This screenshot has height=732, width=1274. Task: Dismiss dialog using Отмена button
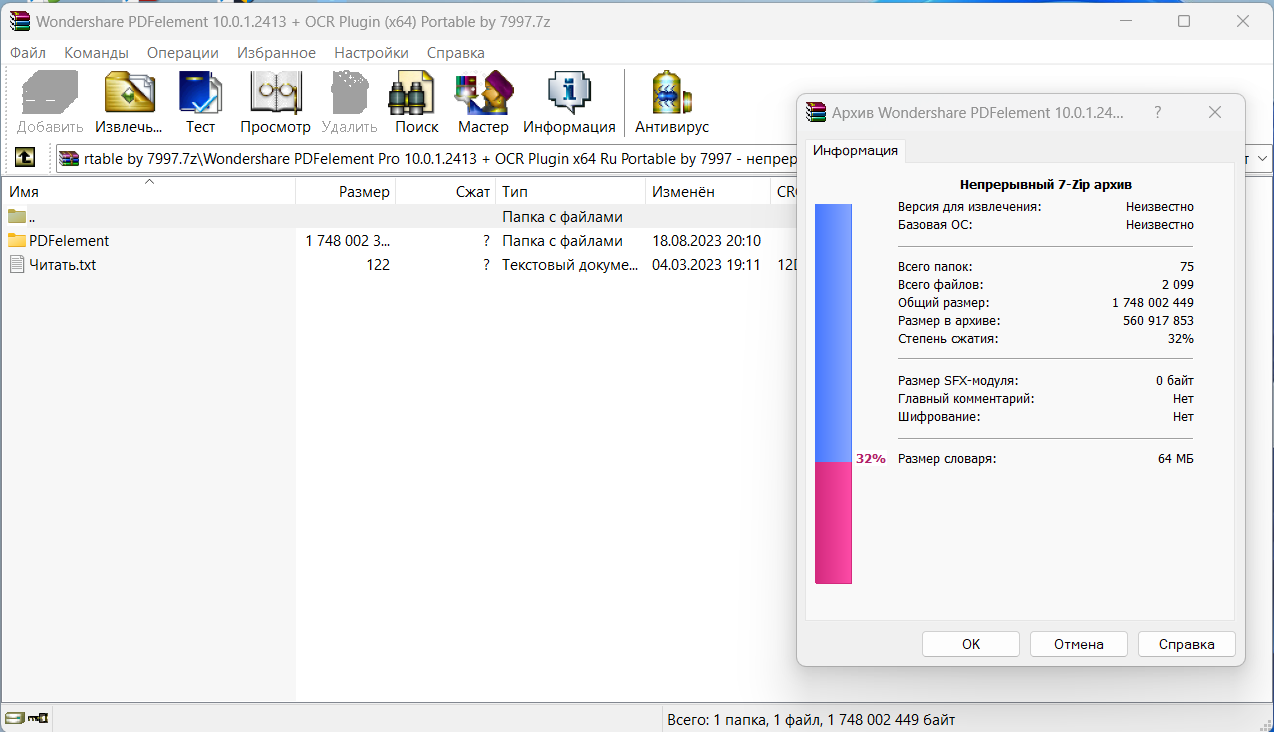1078,643
